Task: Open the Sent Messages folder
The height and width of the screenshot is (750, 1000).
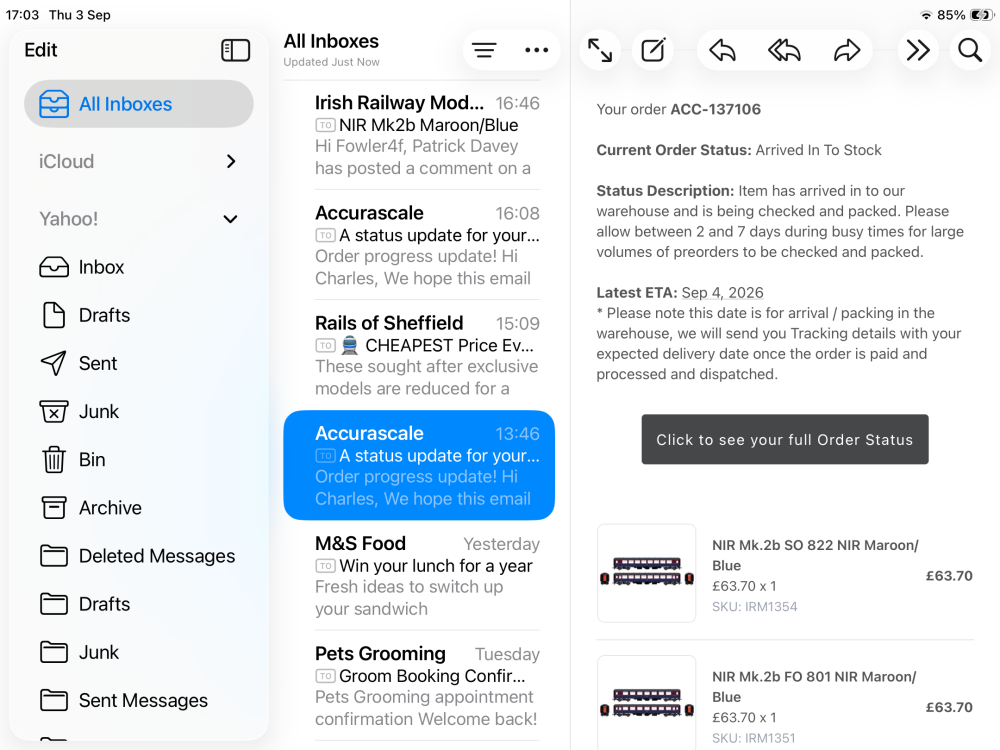Action: [x=138, y=700]
